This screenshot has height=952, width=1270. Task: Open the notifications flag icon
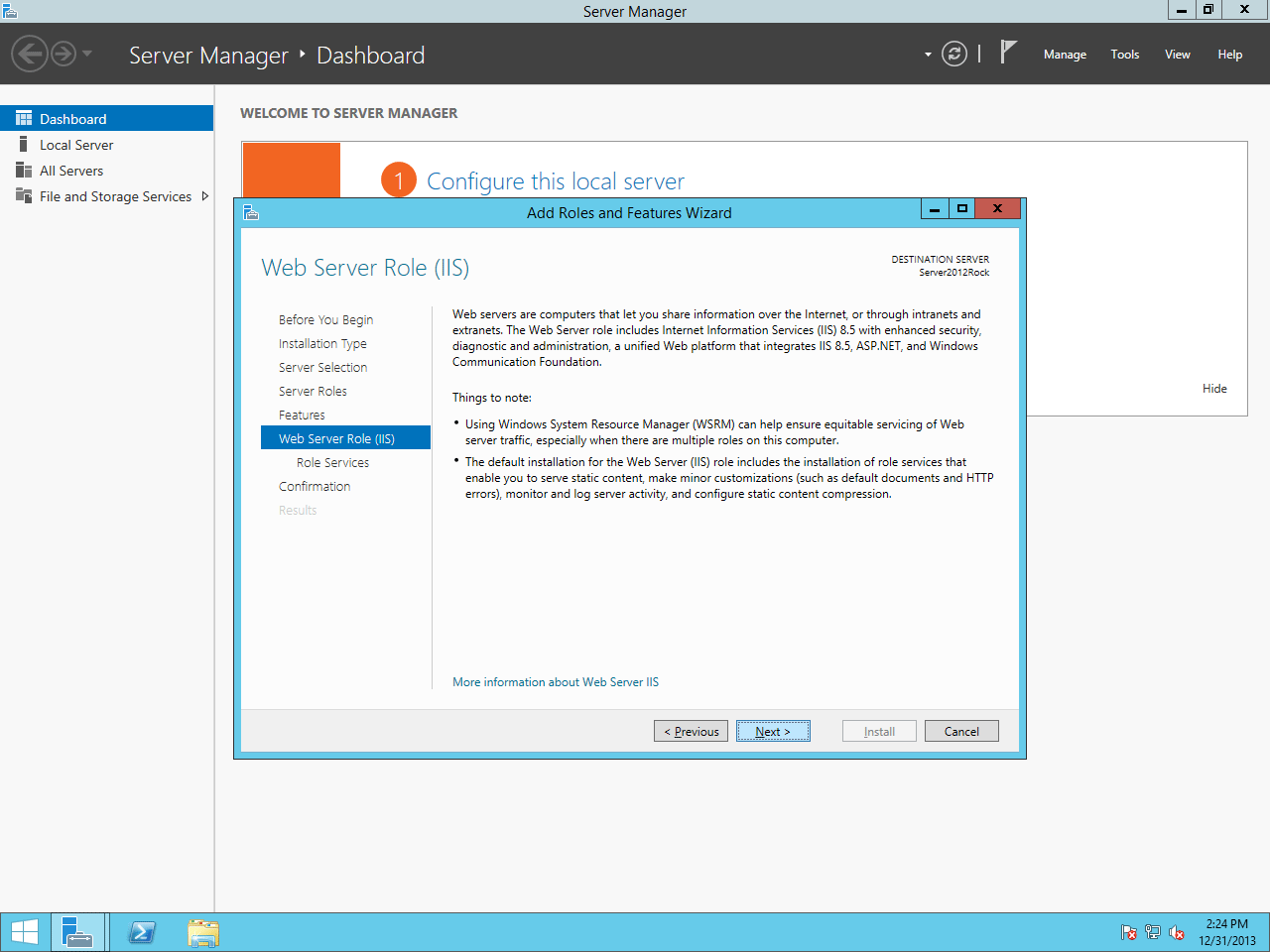(x=1008, y=52)
